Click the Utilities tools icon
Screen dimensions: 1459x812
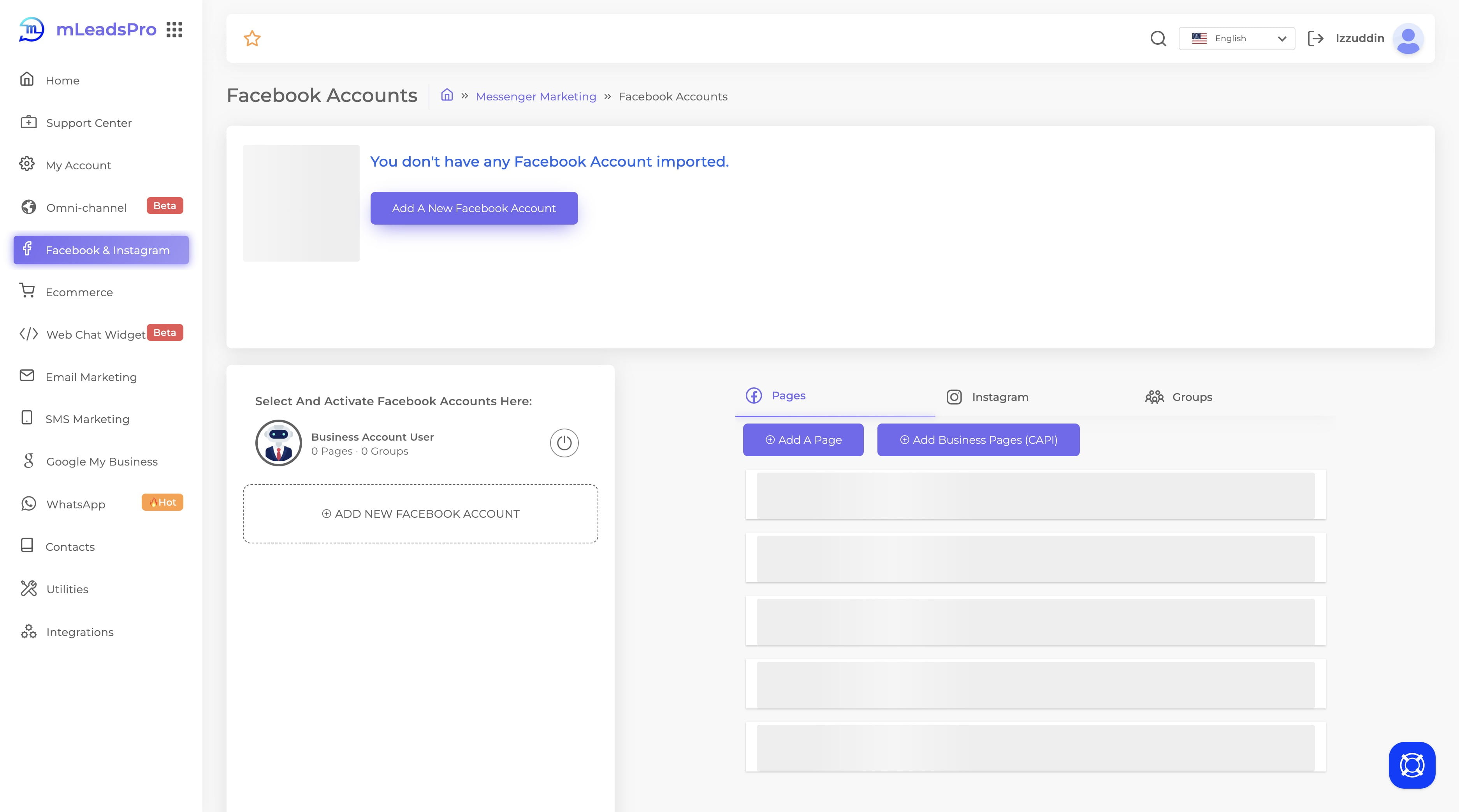click(x=28, y=588)
